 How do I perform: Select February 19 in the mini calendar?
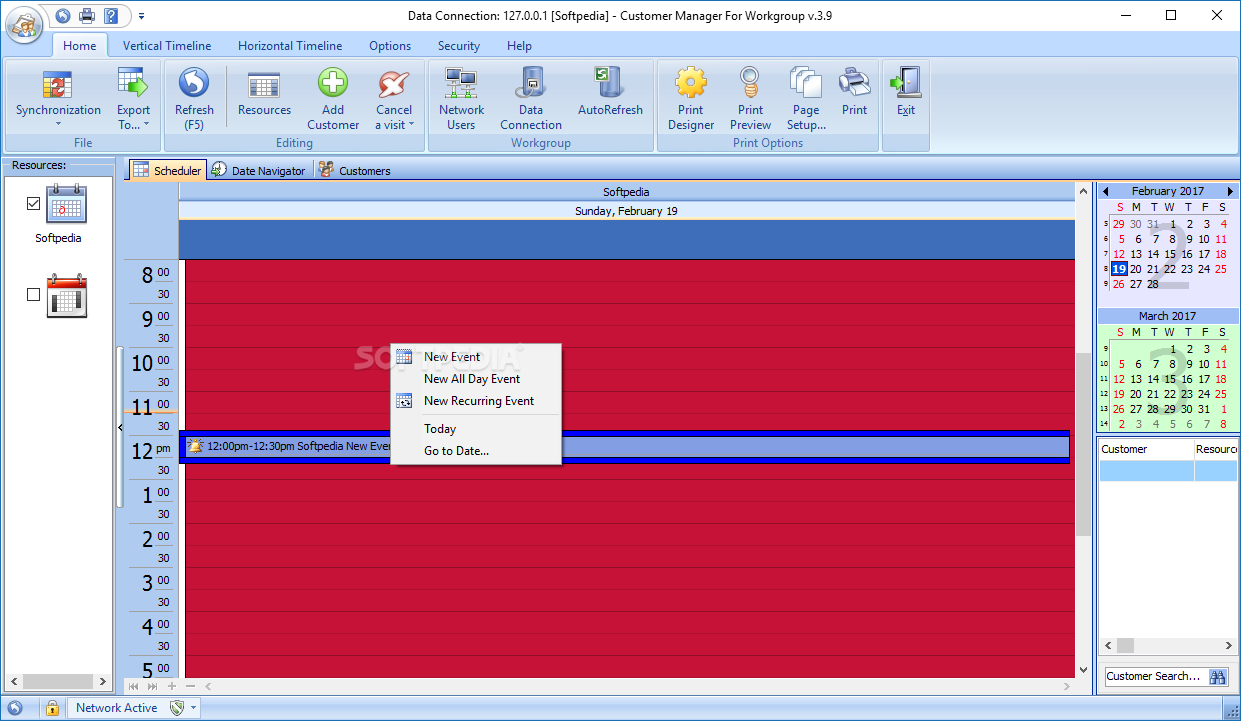click(1119, 269)
